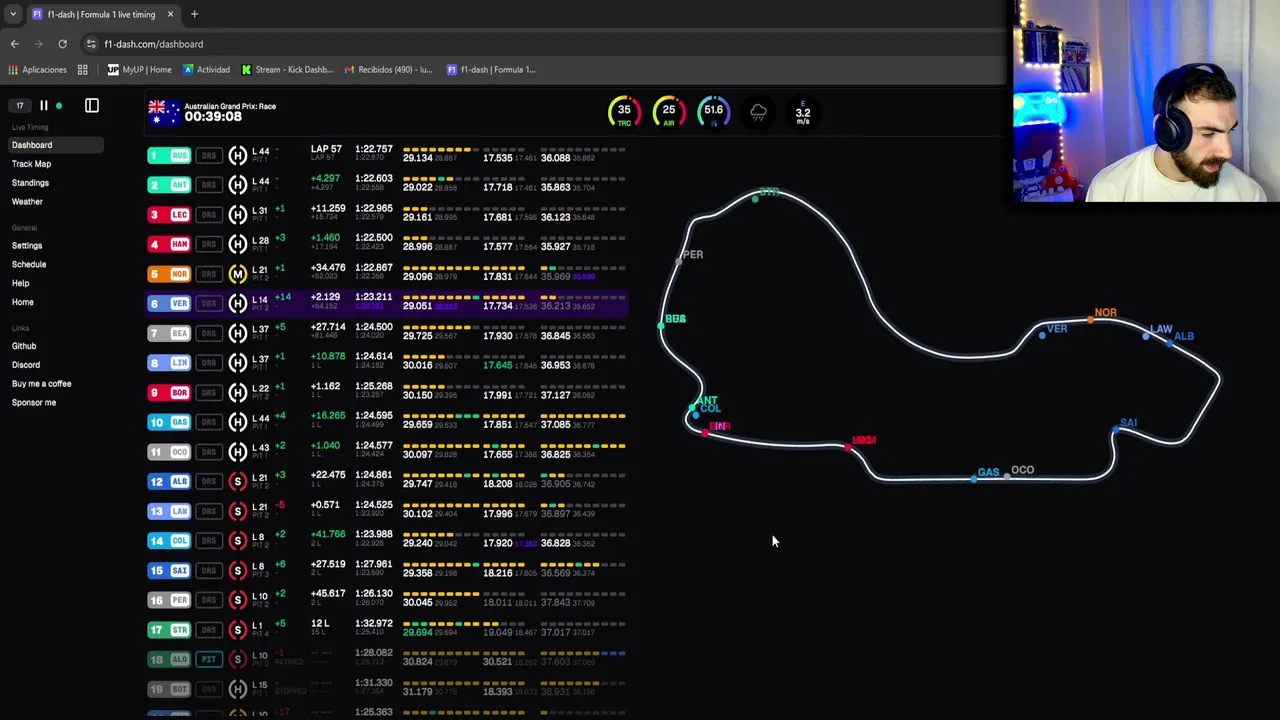The height and width of the screenshot is (720, 1280).
Task: Open Settings in the sidebar
Action: [x=27, y=246]
